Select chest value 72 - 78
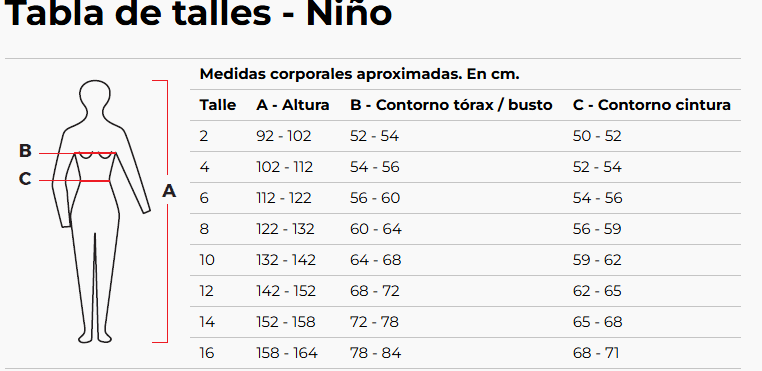762x371 pixels. [374, 322]
